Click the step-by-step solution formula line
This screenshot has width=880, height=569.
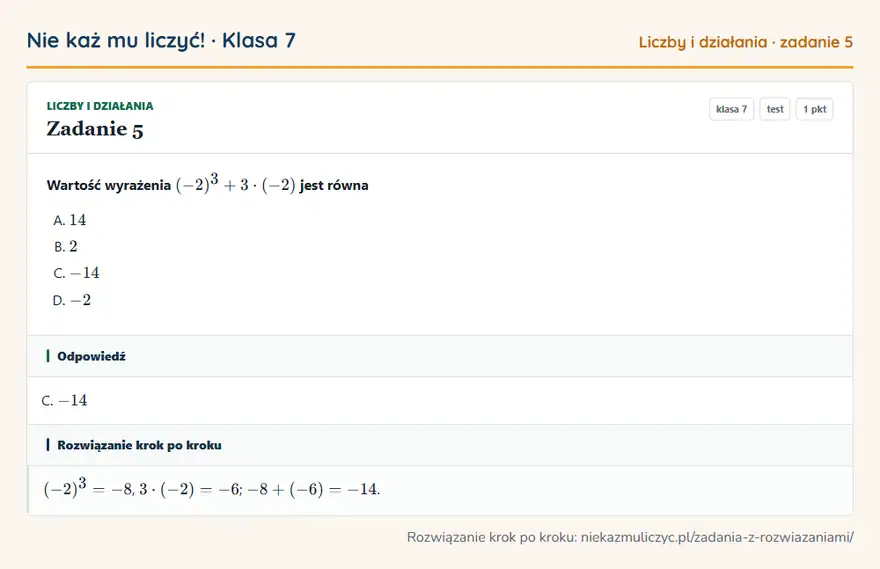(x=212, y=488)
